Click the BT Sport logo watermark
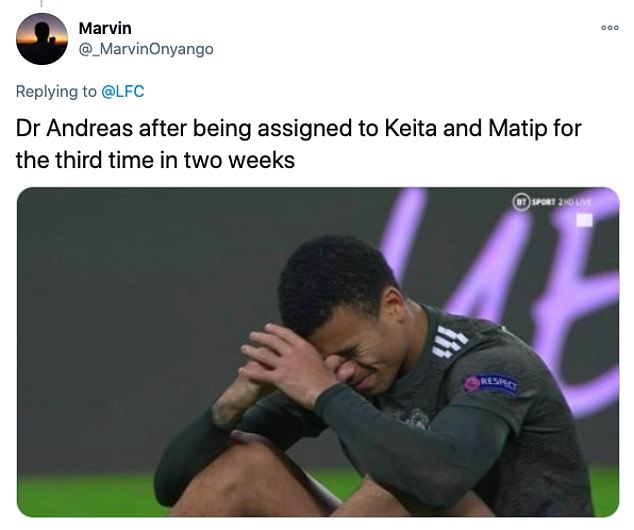Viewport: 634px width, 530px height. tap(552, 201)
